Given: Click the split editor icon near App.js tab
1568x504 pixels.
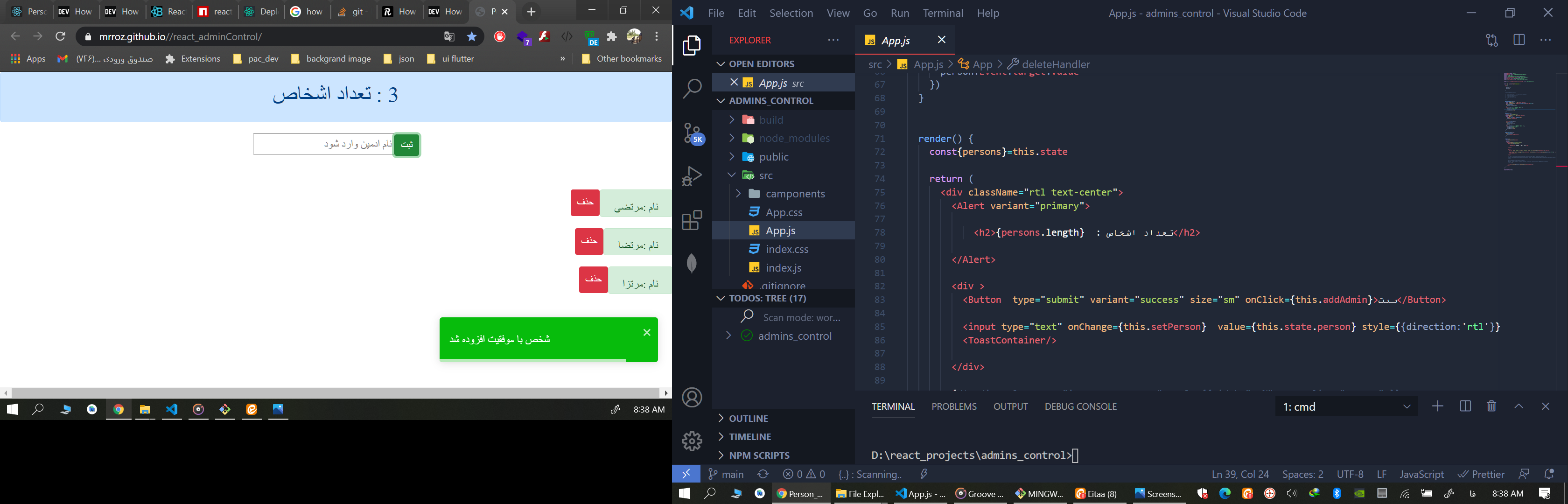Looking at the screenshot, I should click(1519, 40).
